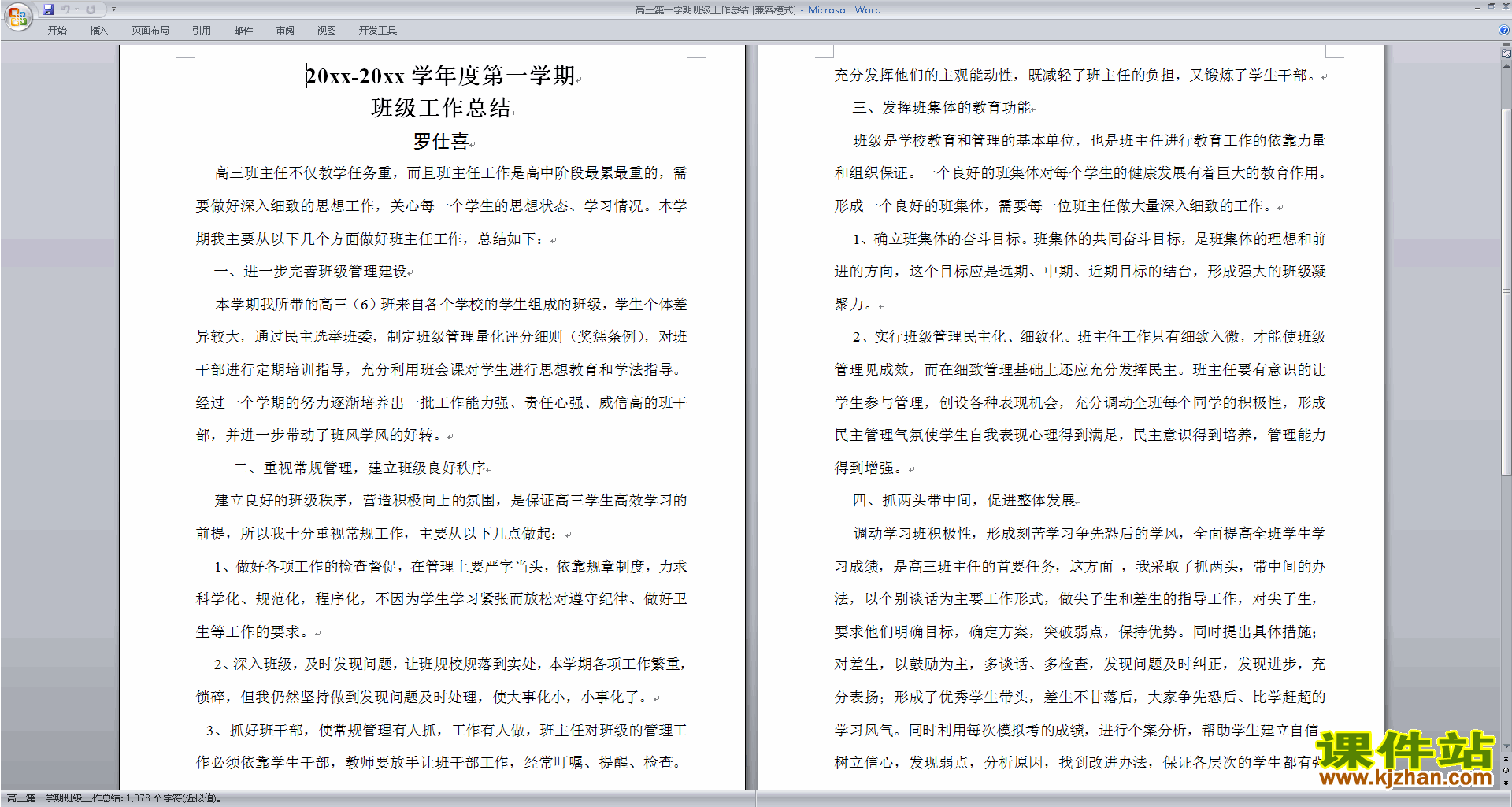Click the line starting '1、做好各项工作的检查督促'
Image resolution: width=1512 pixels, height=807 pixels.
[x=450, y=567]
